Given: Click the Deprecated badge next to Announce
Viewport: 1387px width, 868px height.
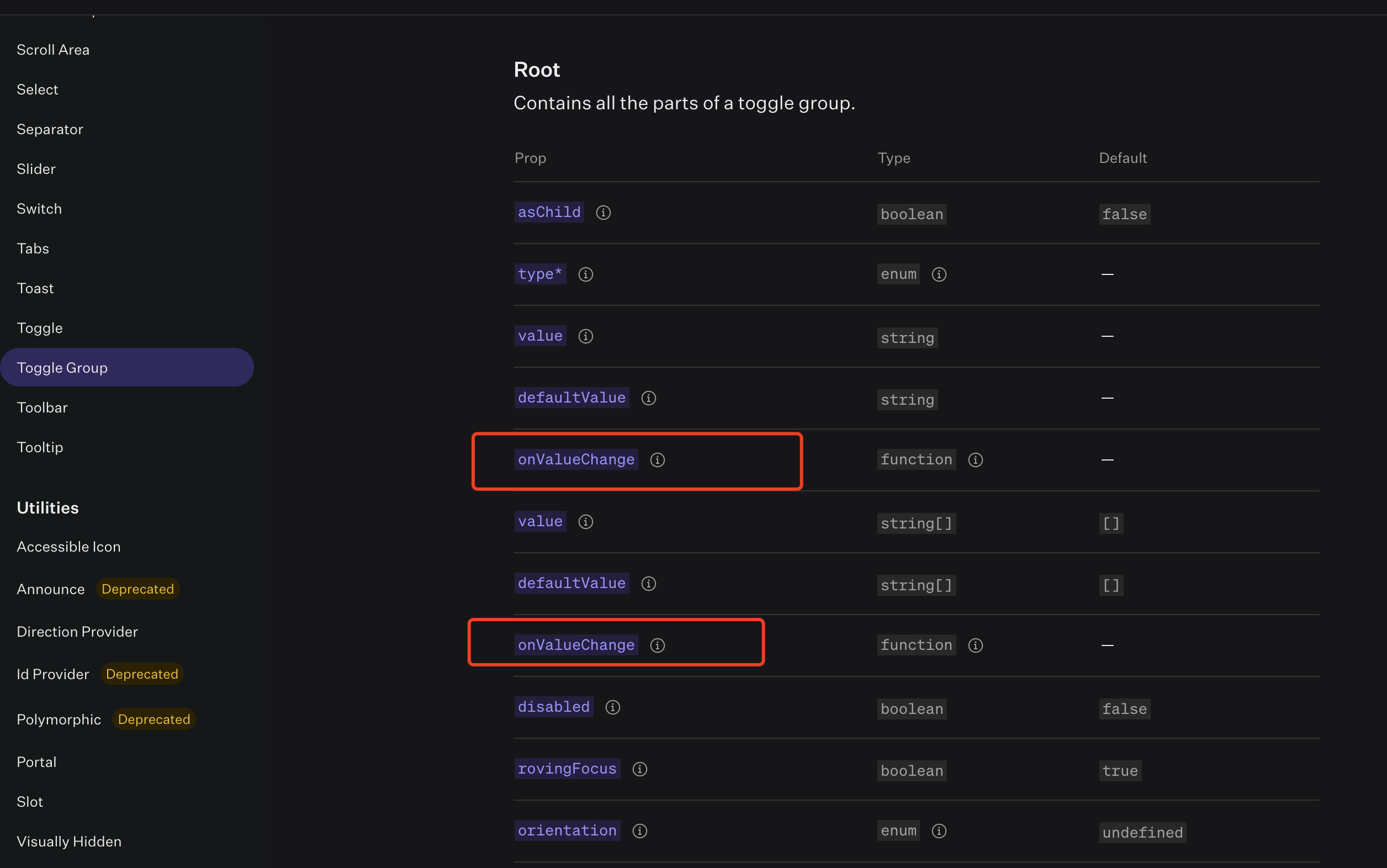Looking at the screenshot, I should click(x=138, y=589).
